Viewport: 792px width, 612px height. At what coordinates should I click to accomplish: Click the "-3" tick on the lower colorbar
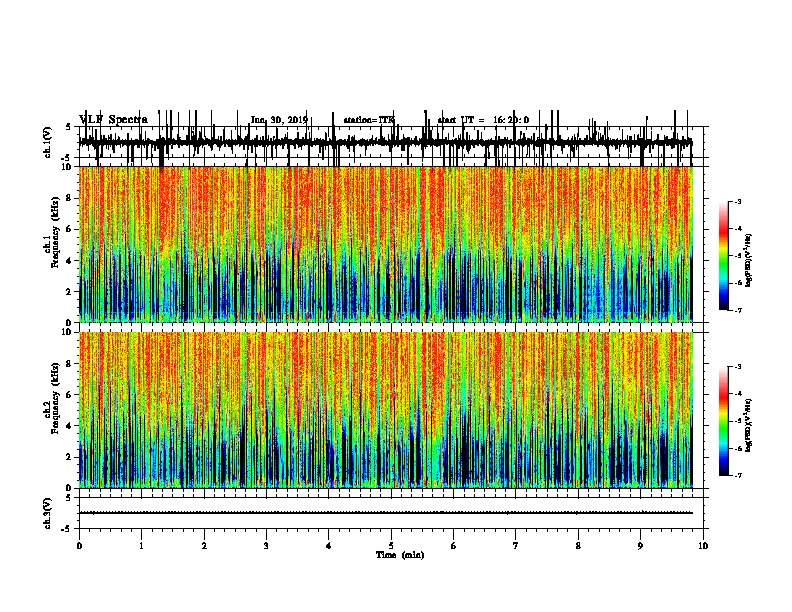737,367
